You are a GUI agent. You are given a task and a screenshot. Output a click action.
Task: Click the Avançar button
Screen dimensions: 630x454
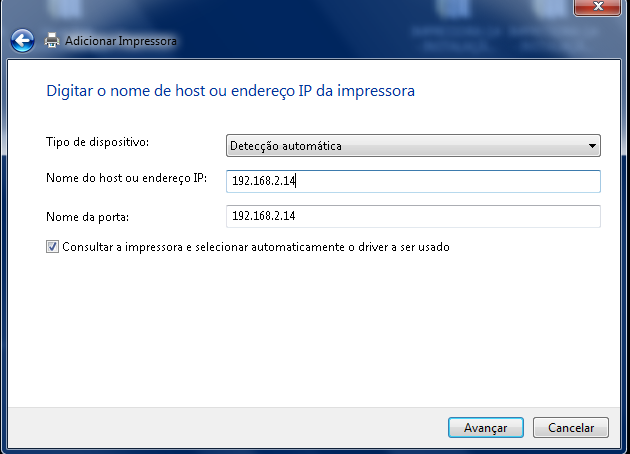pyautogui.click(x=486, y=427)
